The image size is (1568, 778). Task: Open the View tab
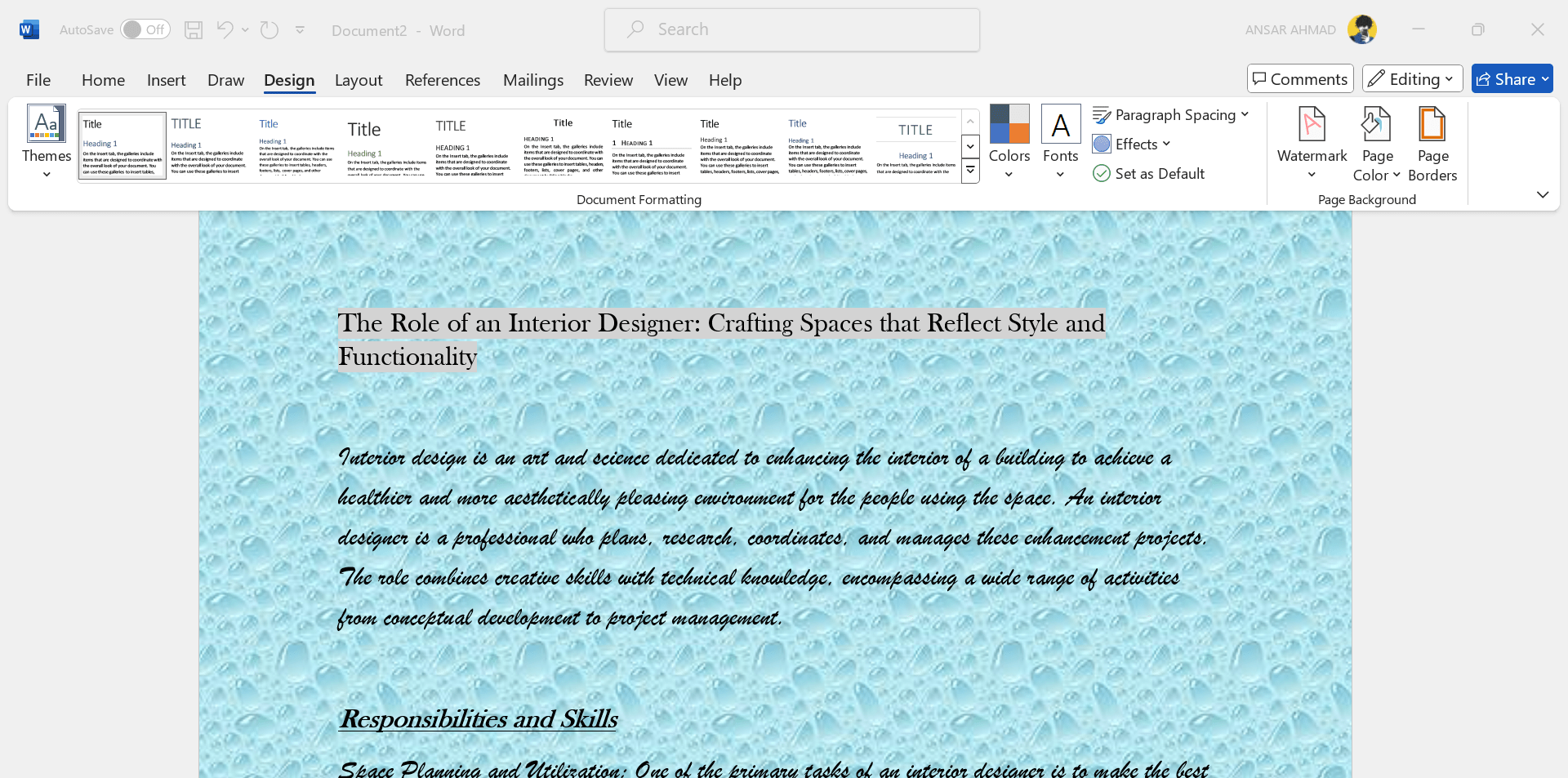click(670, 80)
